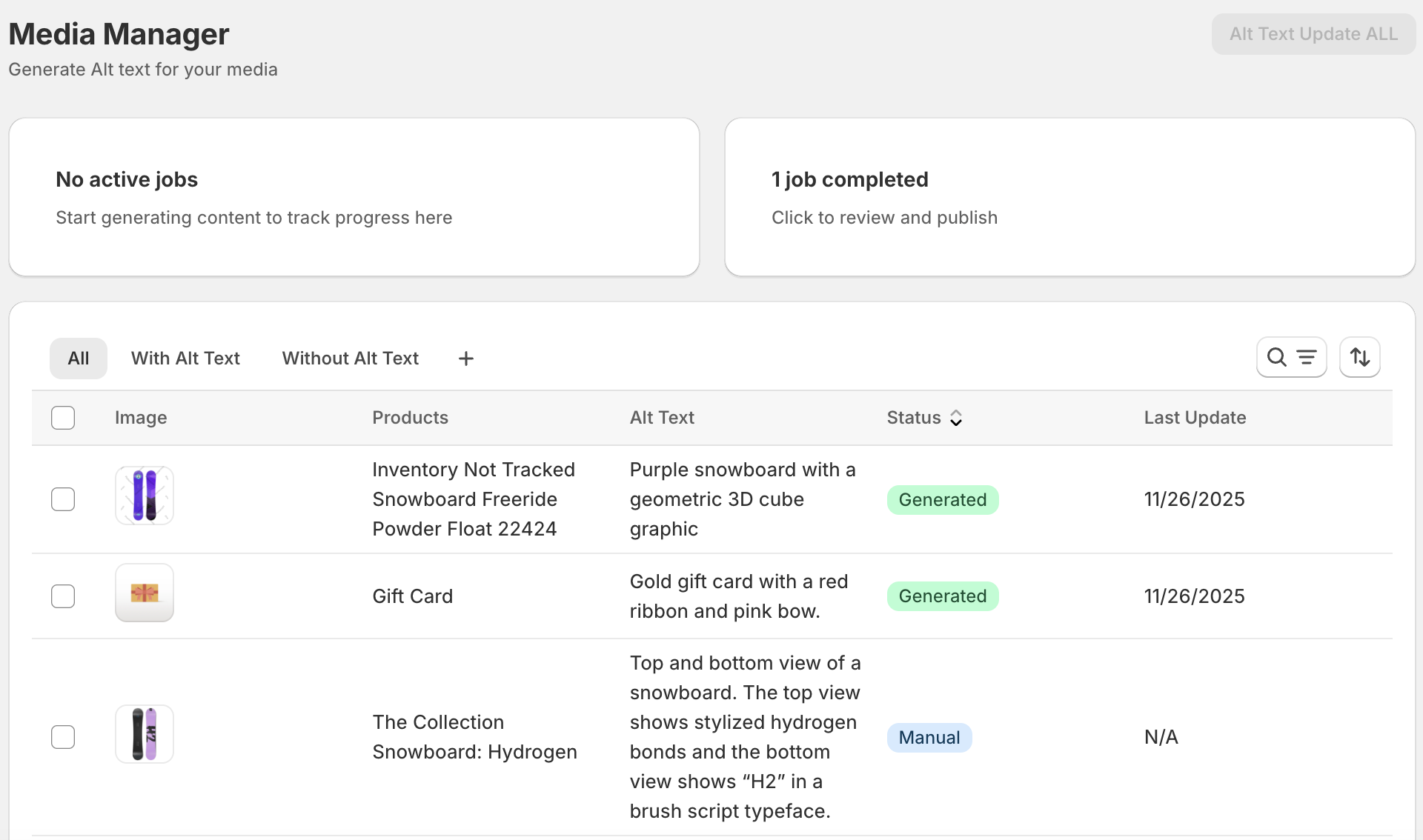Open the 1 job completed card
1423x840 pixels.
tap(1069, 198)
